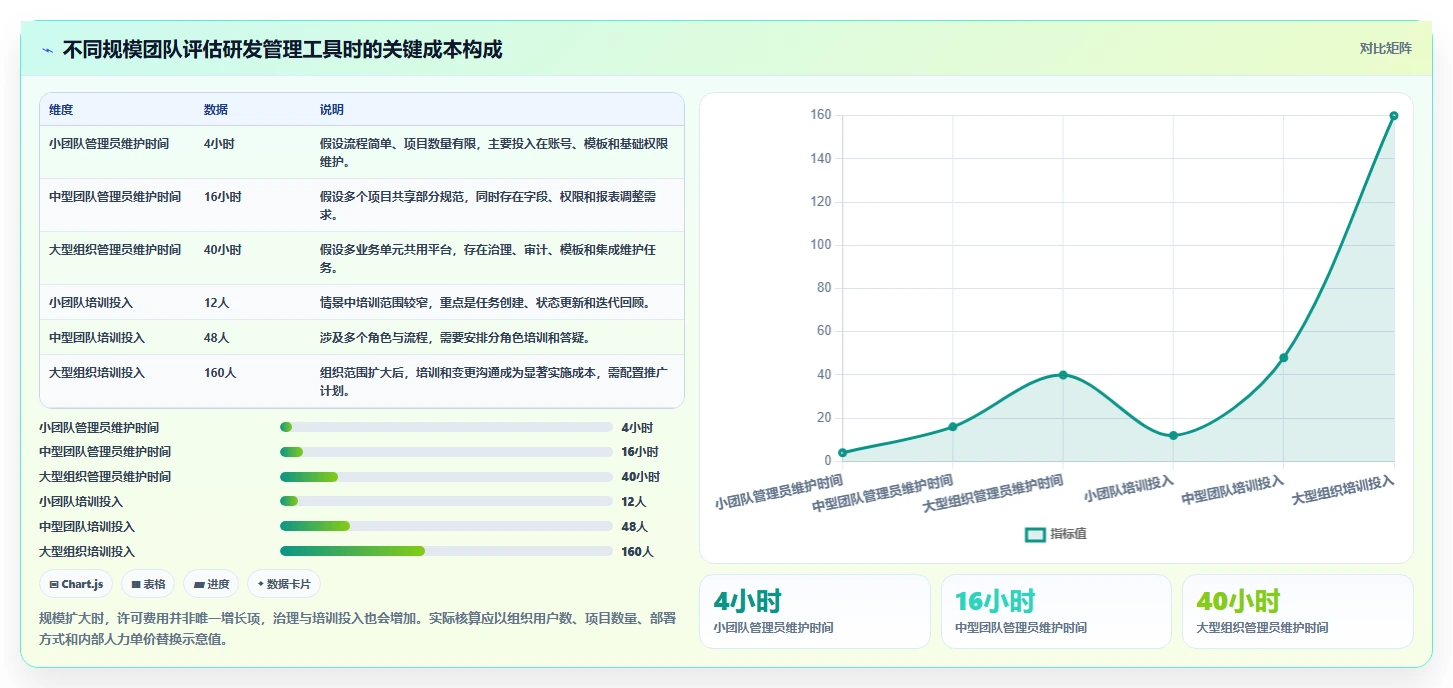Screen dimensions: 1453x688
Task: Click the 40小时 progress bar
Action: tap(446, 477)
